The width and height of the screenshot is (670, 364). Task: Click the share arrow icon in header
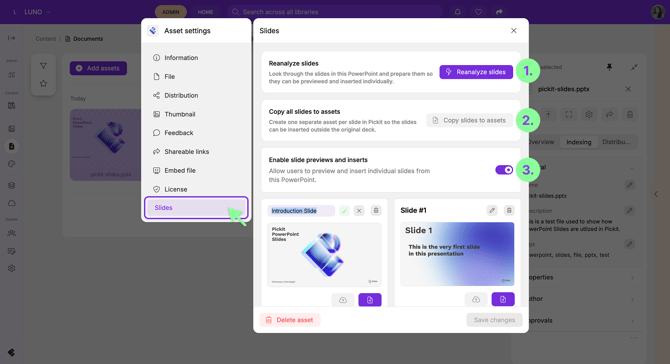pyautogui.click(x=499, y=12)
